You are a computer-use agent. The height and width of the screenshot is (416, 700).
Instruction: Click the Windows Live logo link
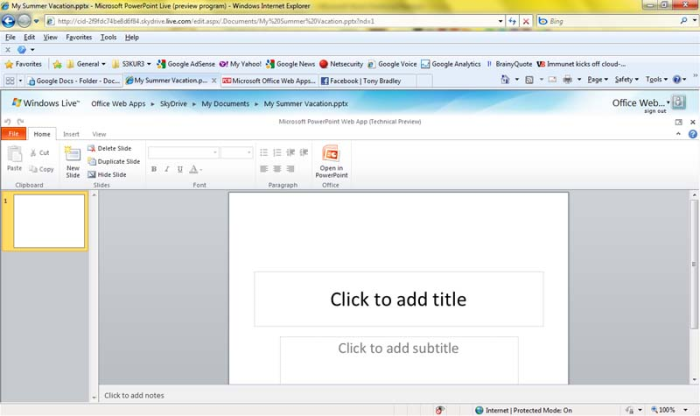(46, 103)
